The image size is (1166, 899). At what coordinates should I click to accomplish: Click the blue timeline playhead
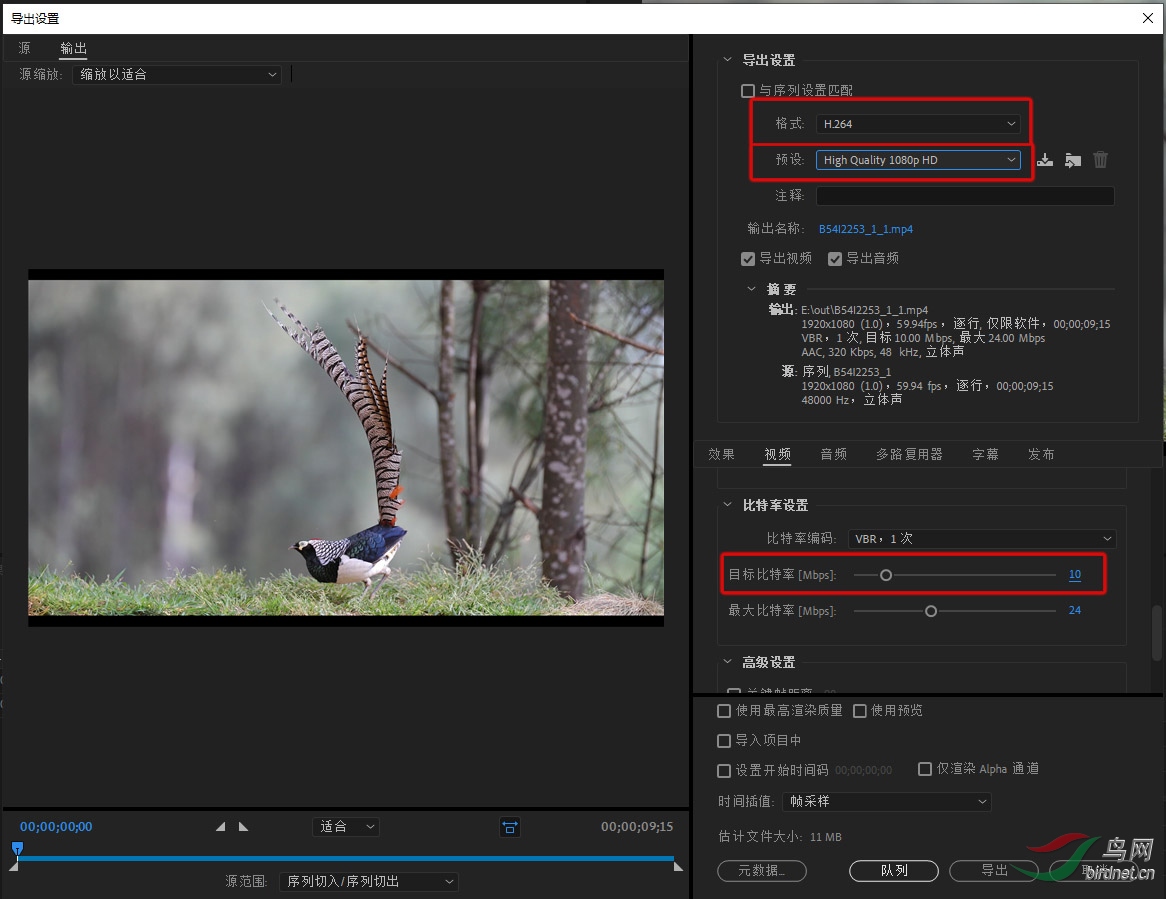[x=17, y=848]
